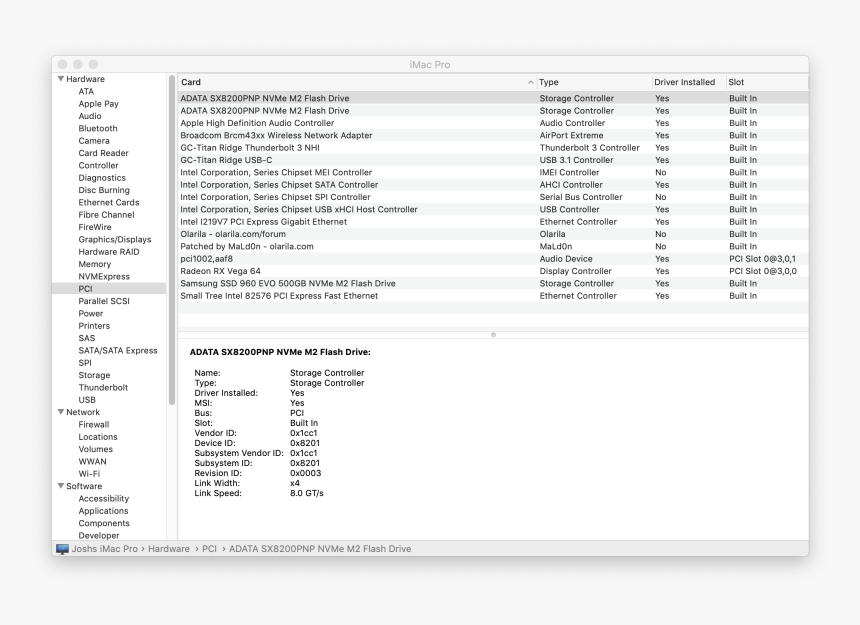Select Hardware RAID in the sidebar
The width and height of the screenshot is (860, 625).
click(x=109, y=252)
